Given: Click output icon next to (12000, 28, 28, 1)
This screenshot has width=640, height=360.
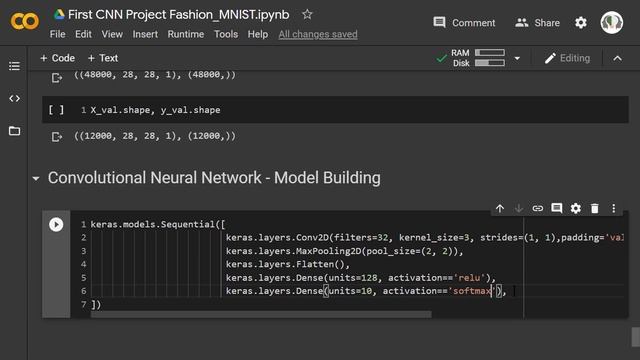Looking at the screenshot, I should pyautogui.click(x=57, y=136).
